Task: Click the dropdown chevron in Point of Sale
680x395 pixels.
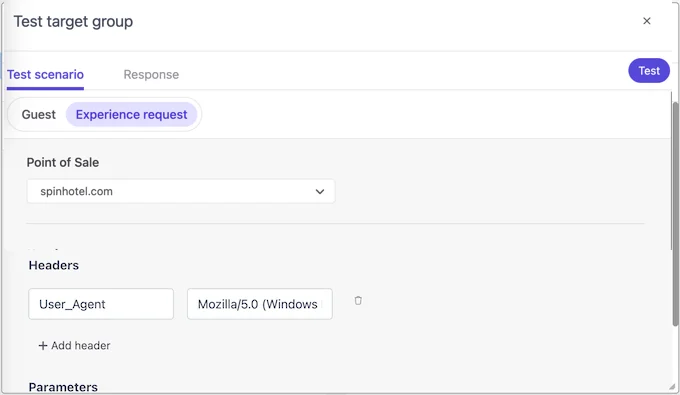Action: (320, 191)
